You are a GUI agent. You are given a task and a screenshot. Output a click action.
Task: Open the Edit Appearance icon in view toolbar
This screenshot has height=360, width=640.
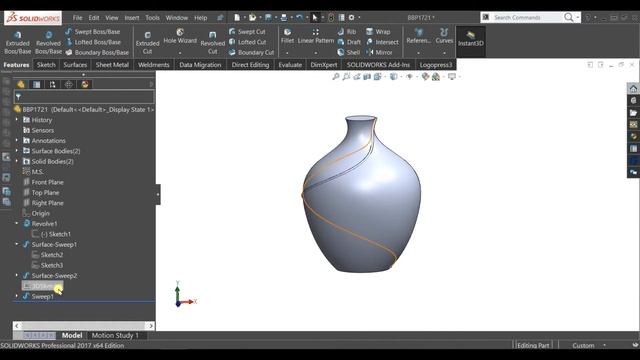click(x=425, y=76)
